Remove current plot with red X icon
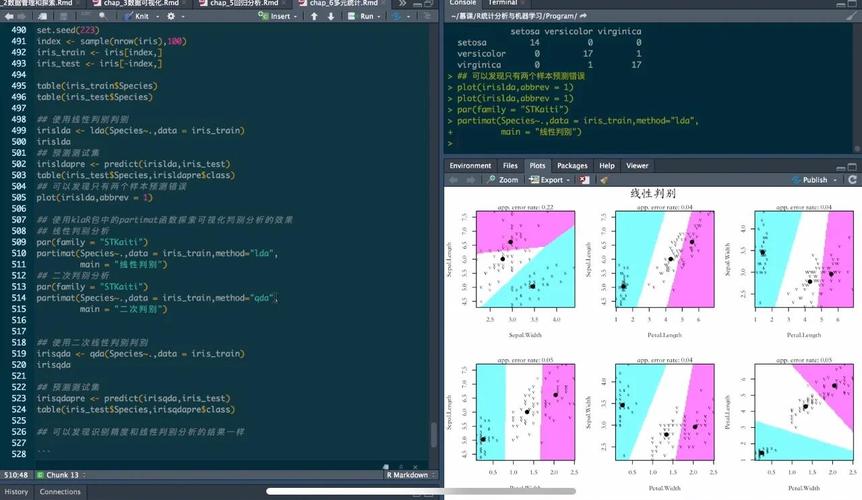 pyautogui.click(x=585, y=180)
